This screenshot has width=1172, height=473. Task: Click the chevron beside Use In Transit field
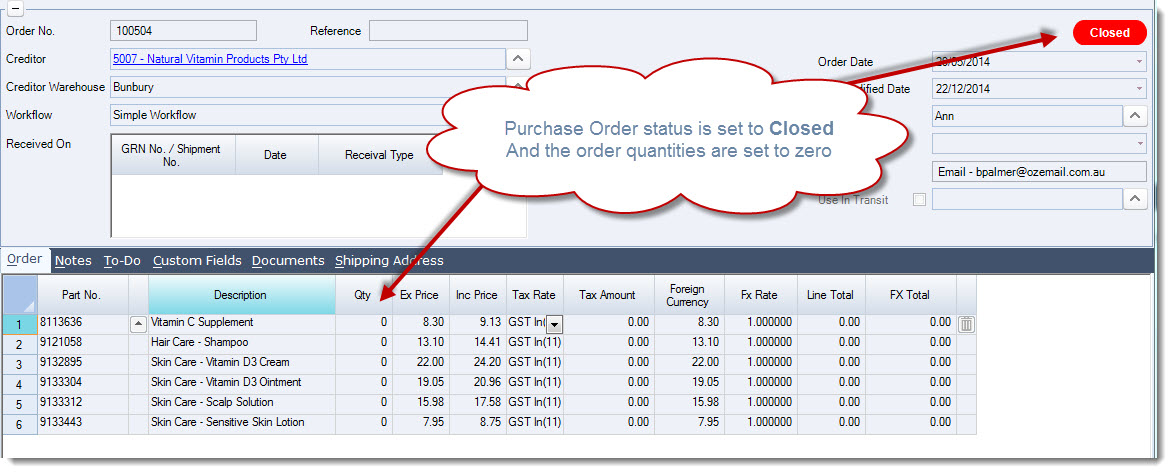(x=1135, y=199)
